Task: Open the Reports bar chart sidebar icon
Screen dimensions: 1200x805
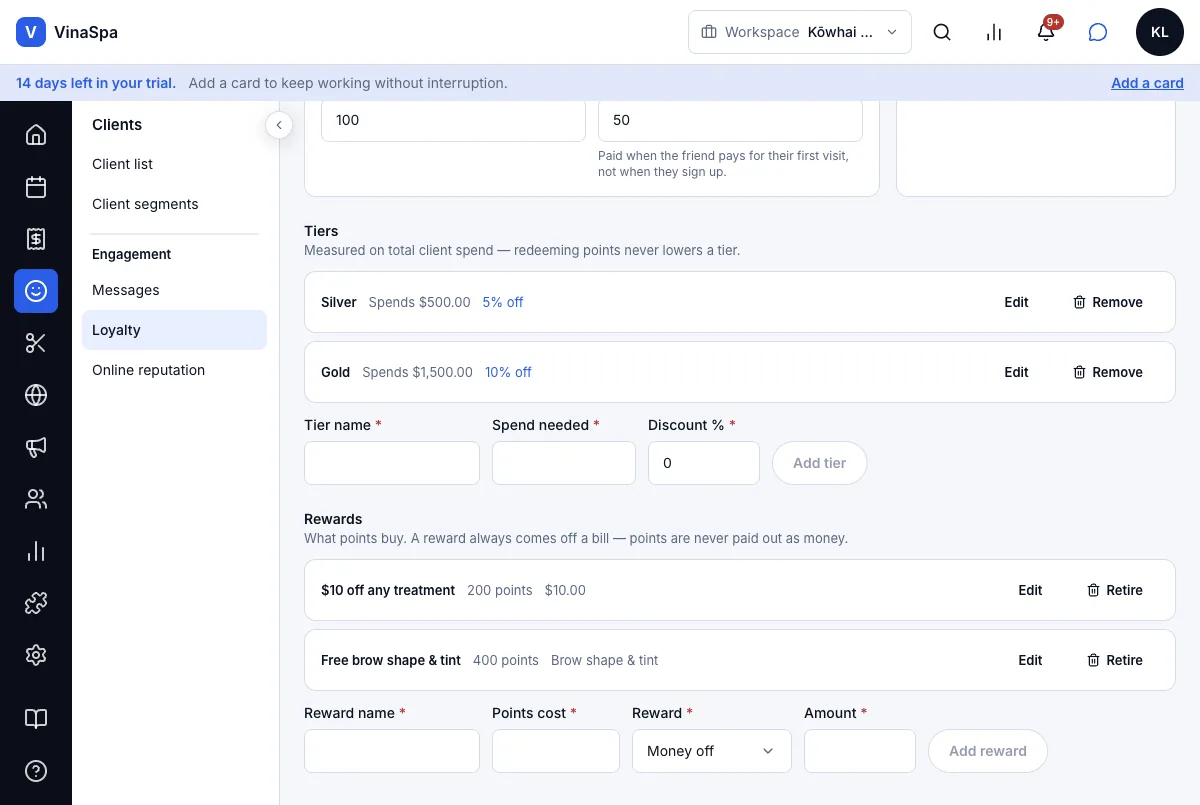Action: tap(36, 551)
